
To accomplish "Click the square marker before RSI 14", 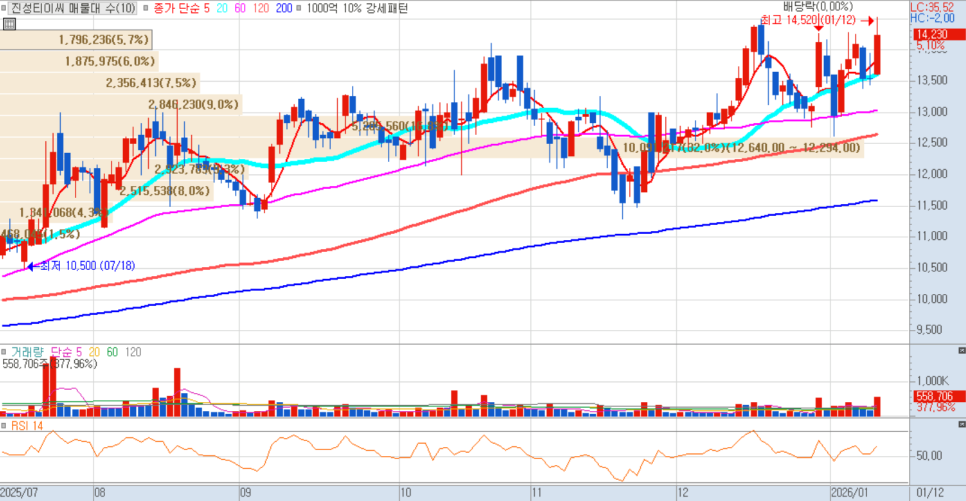I will 4,426.
